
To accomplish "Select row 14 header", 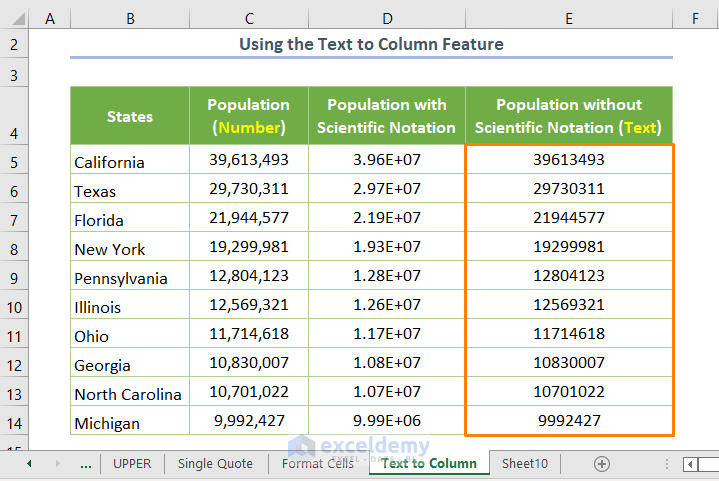I will [15, 422].
